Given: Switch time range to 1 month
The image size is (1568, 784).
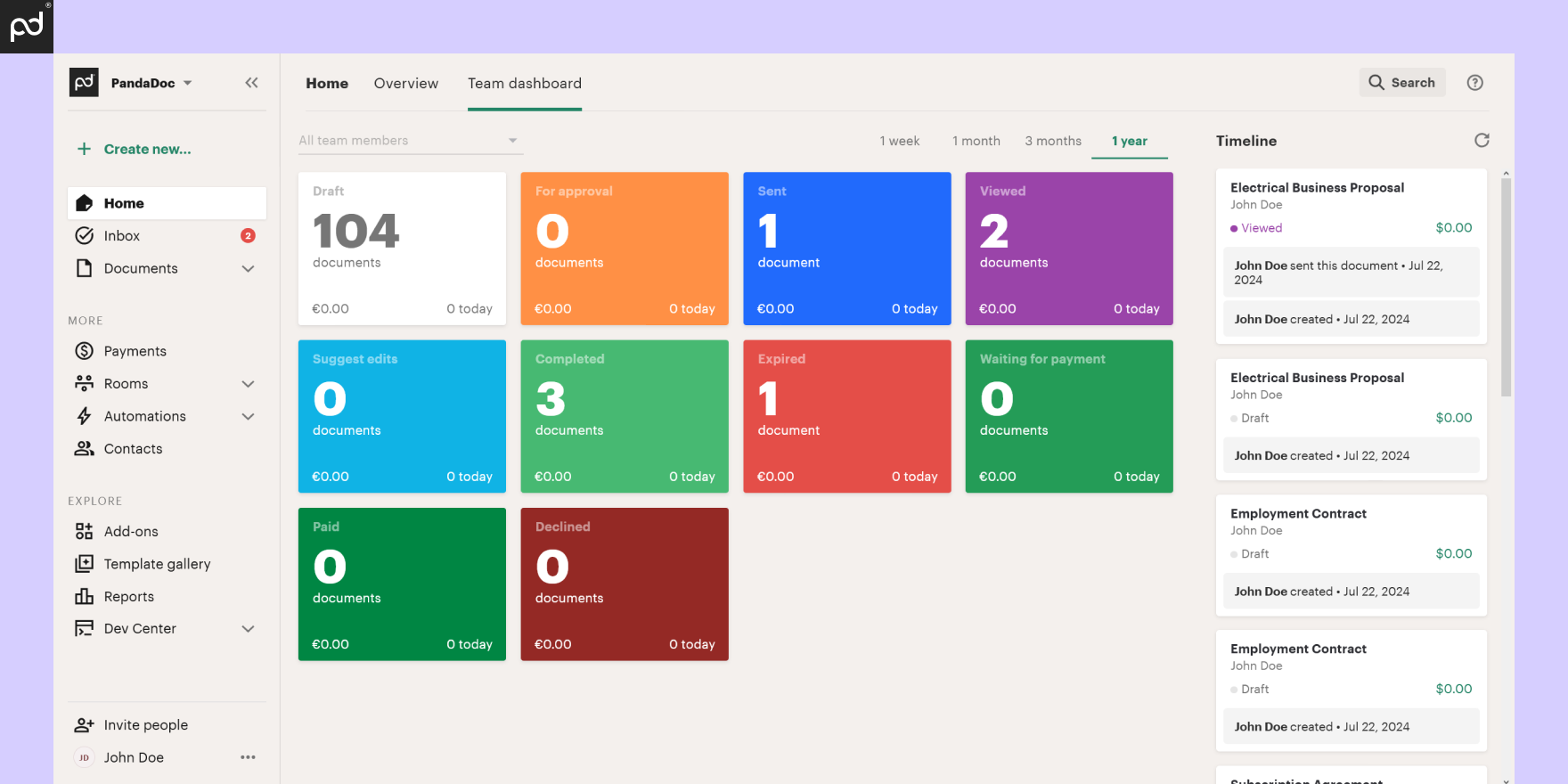Looking at the screenshot, I should (x=976, y=141).
